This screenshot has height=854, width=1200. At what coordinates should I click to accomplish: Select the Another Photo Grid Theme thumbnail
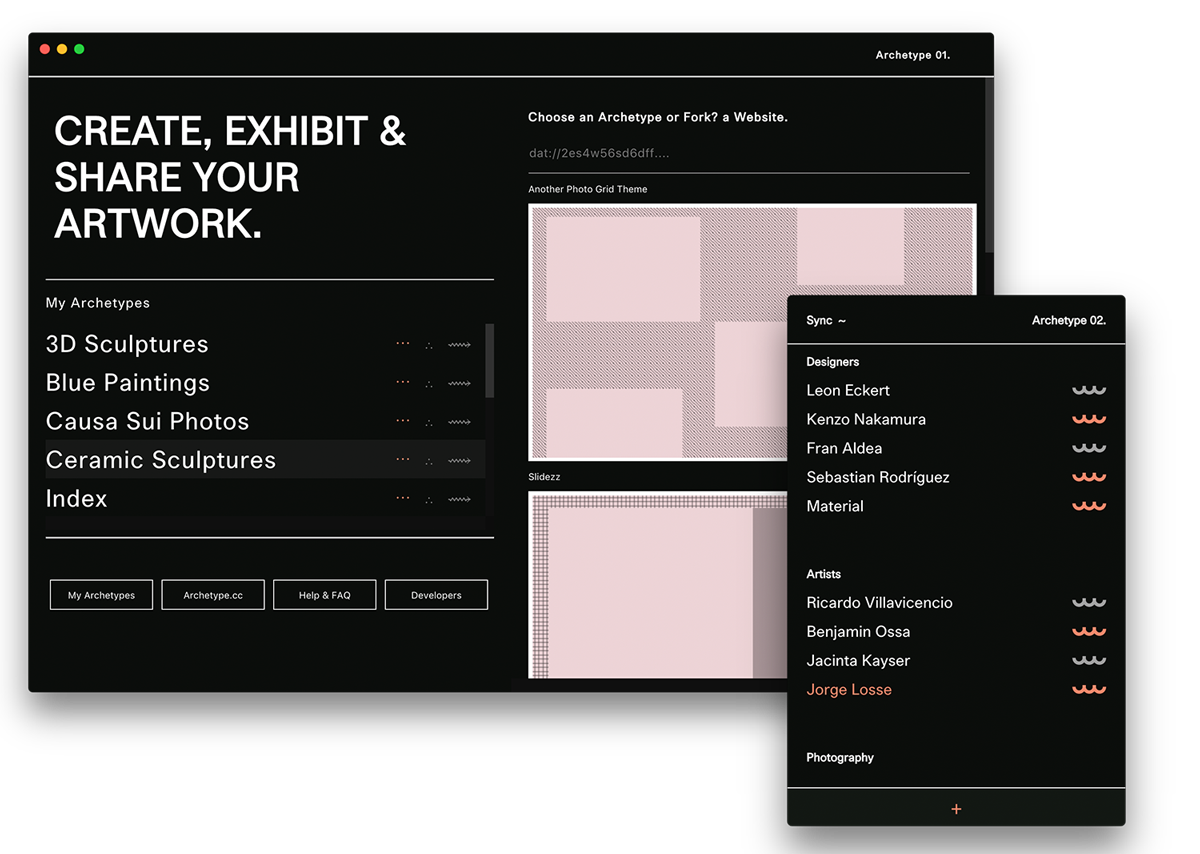(x=752, y=332)
